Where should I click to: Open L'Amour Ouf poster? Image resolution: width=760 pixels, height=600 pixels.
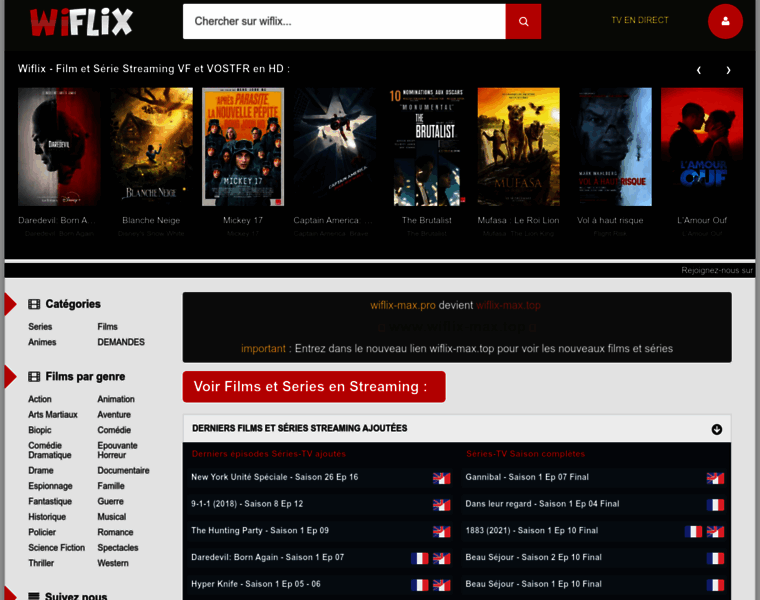(x=702, y=147)
